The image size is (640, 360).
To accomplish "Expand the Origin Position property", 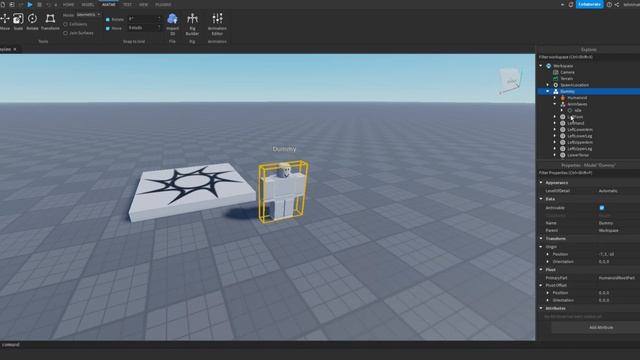I will click(548, 254).
